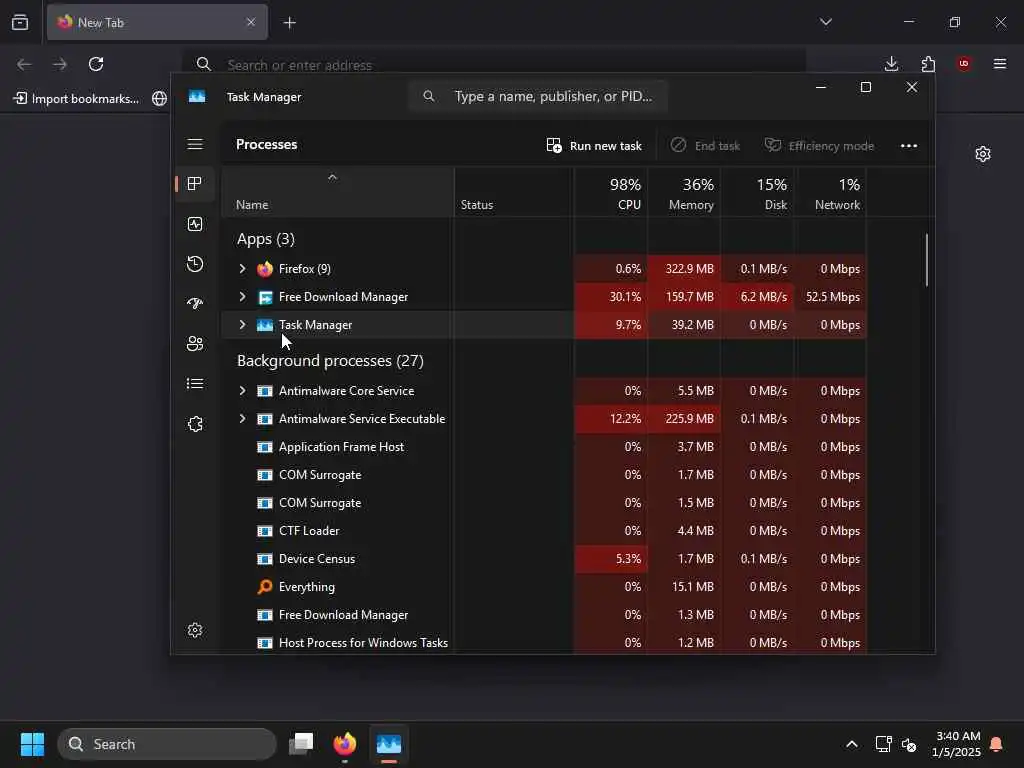Go back in Firefox
Screen dimensions: 1024x768
pyautogui.click(x=24, y=64)
